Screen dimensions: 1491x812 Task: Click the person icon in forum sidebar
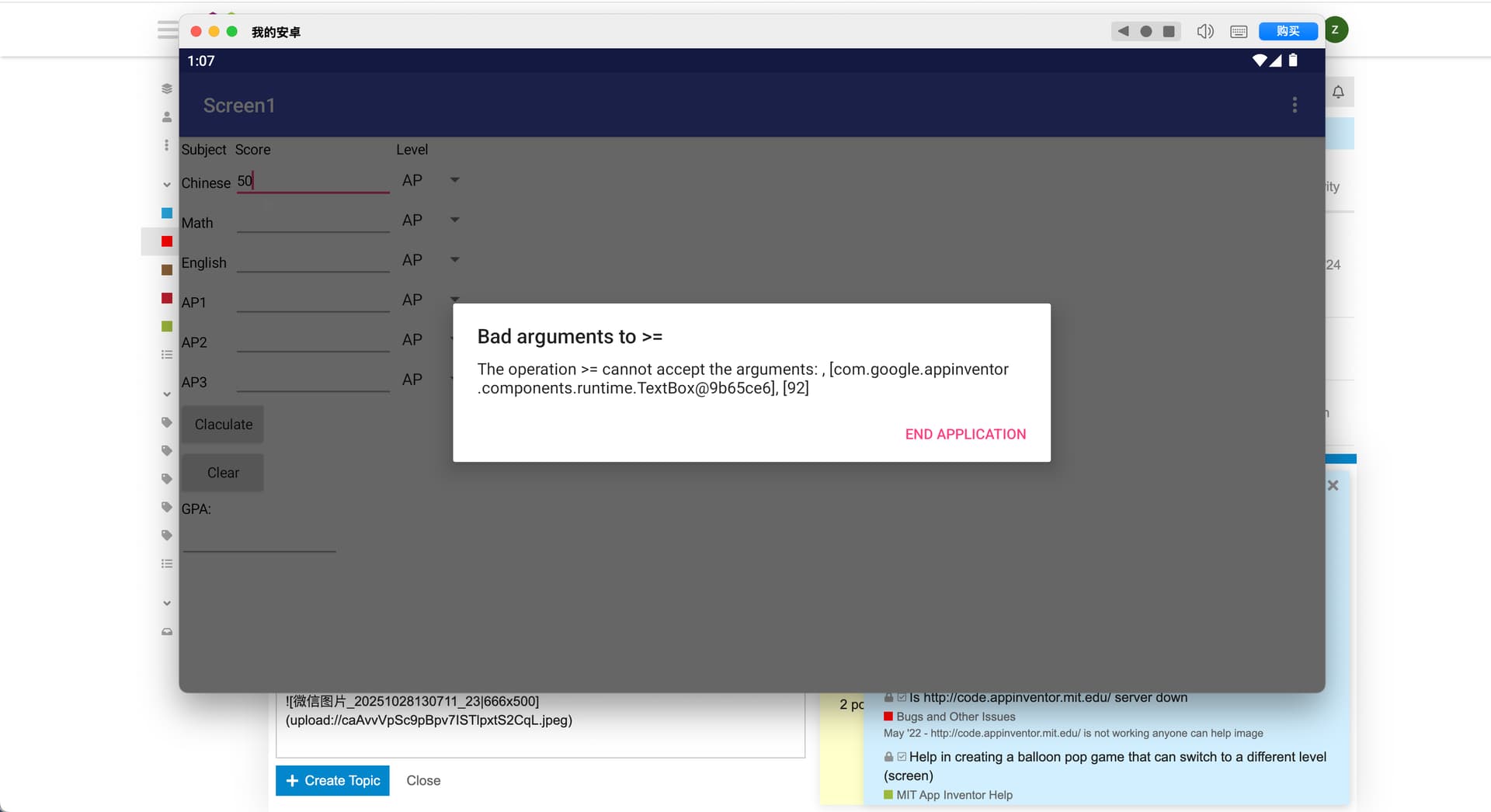(x=167, y=117)
